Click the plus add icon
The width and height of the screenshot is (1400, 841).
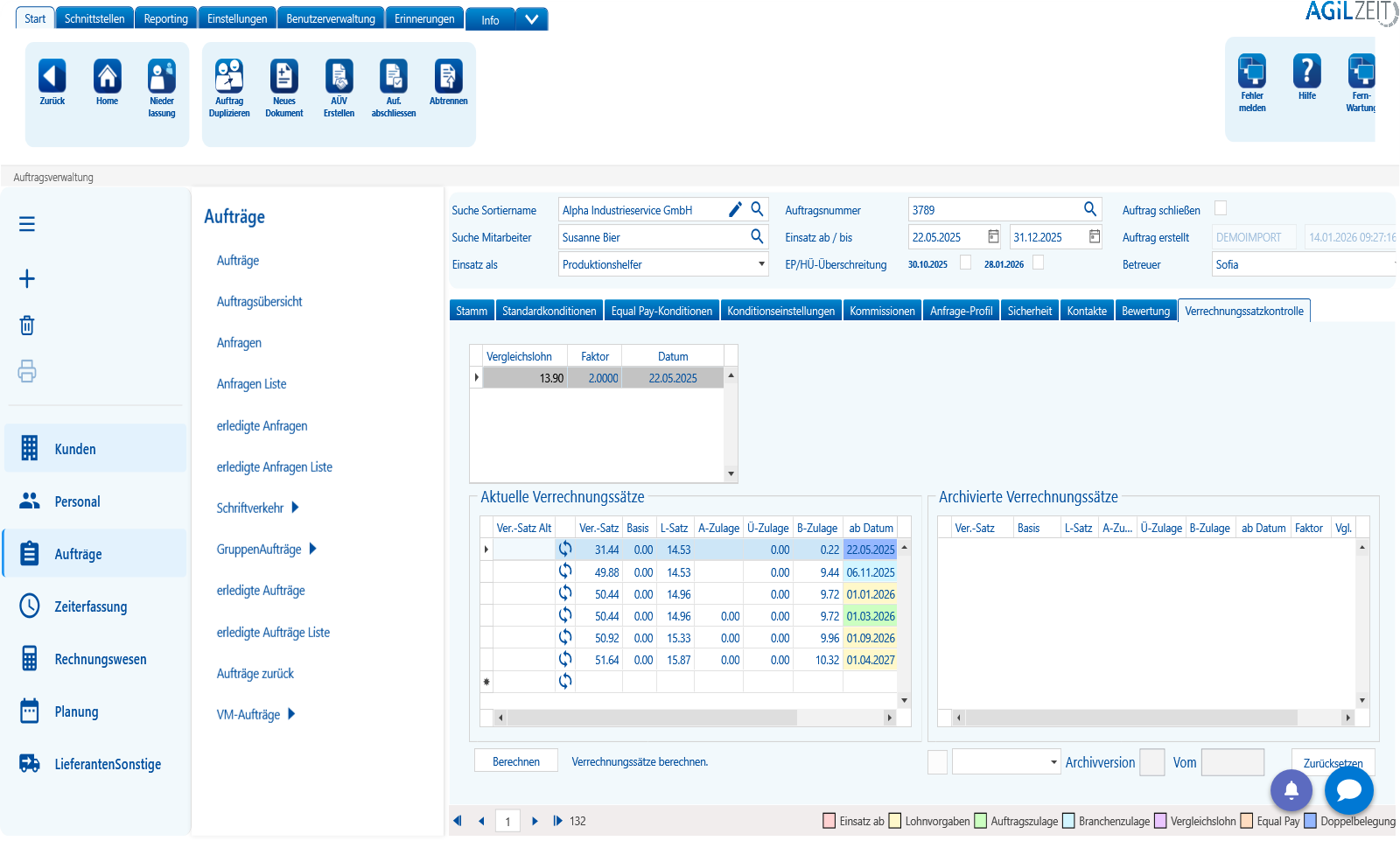tap(27, 279)
